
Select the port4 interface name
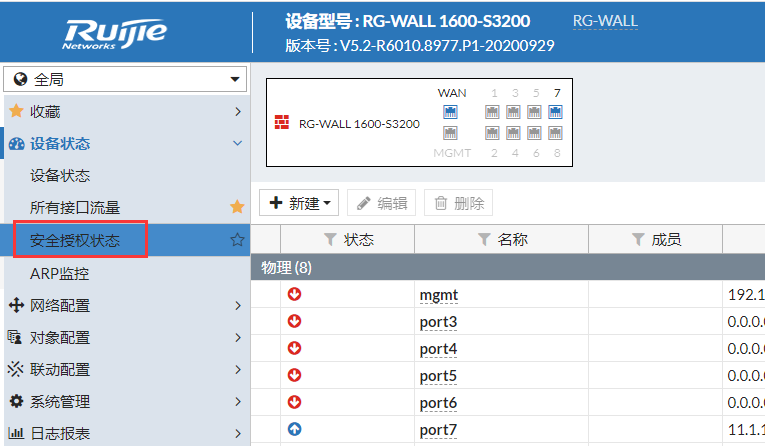[x=438, y=349]
